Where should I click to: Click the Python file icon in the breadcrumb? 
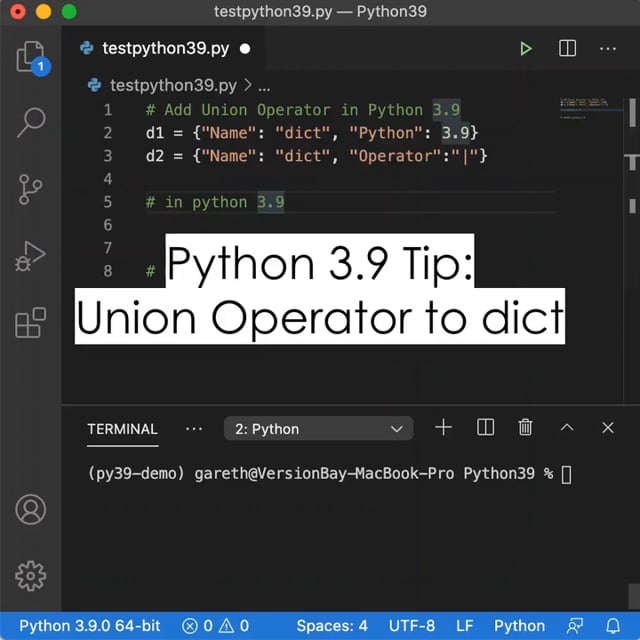pos(94,85)
